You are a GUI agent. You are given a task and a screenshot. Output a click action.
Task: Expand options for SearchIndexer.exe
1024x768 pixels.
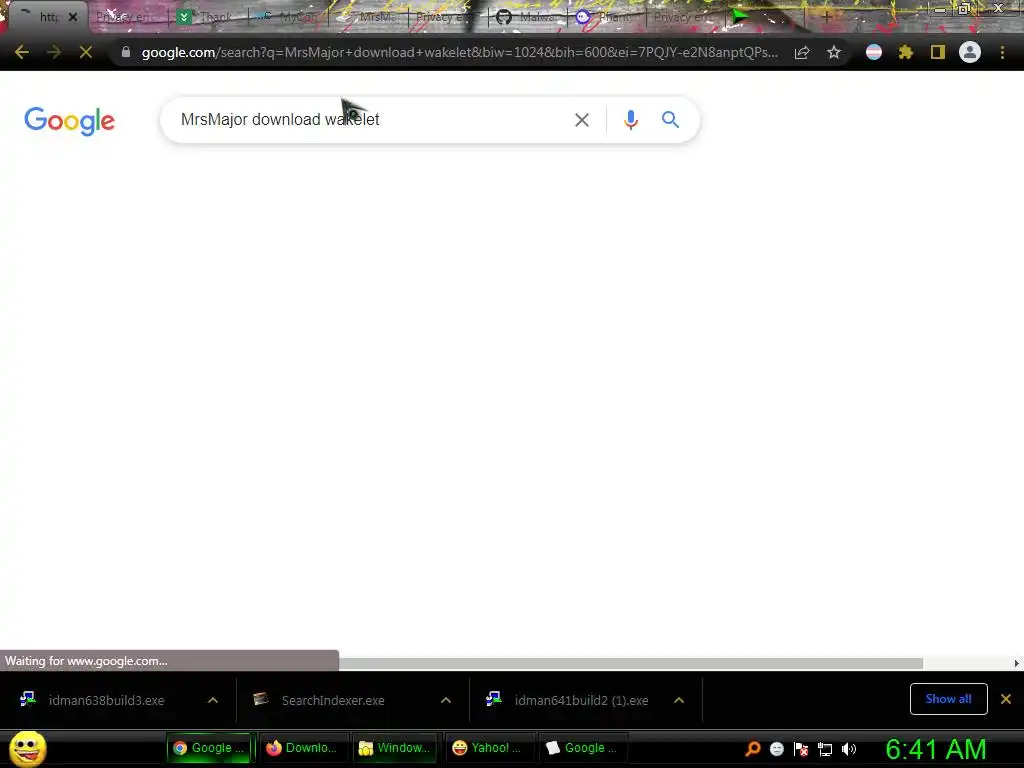click(x=446, y=700)
